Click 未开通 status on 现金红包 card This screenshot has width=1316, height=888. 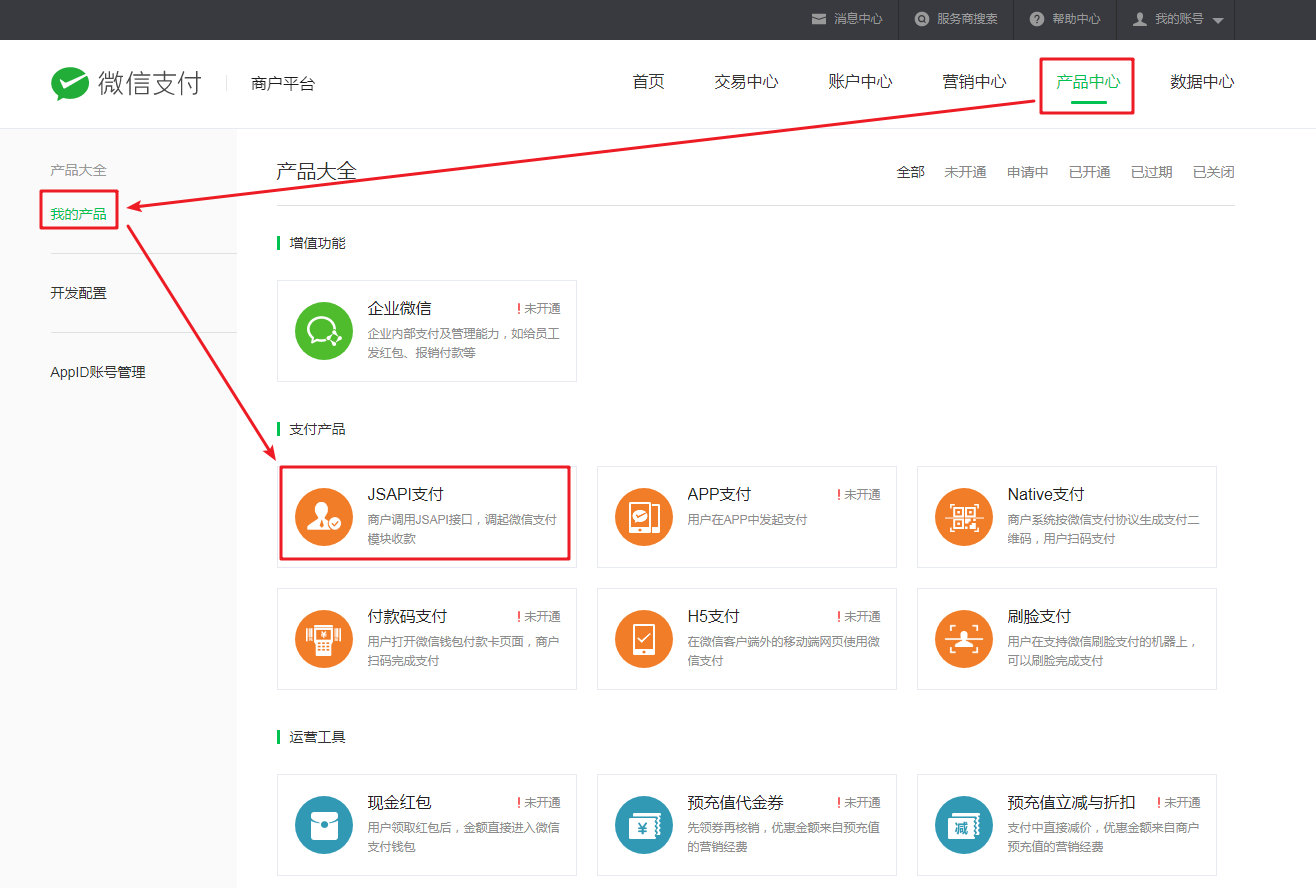[539, 802]
